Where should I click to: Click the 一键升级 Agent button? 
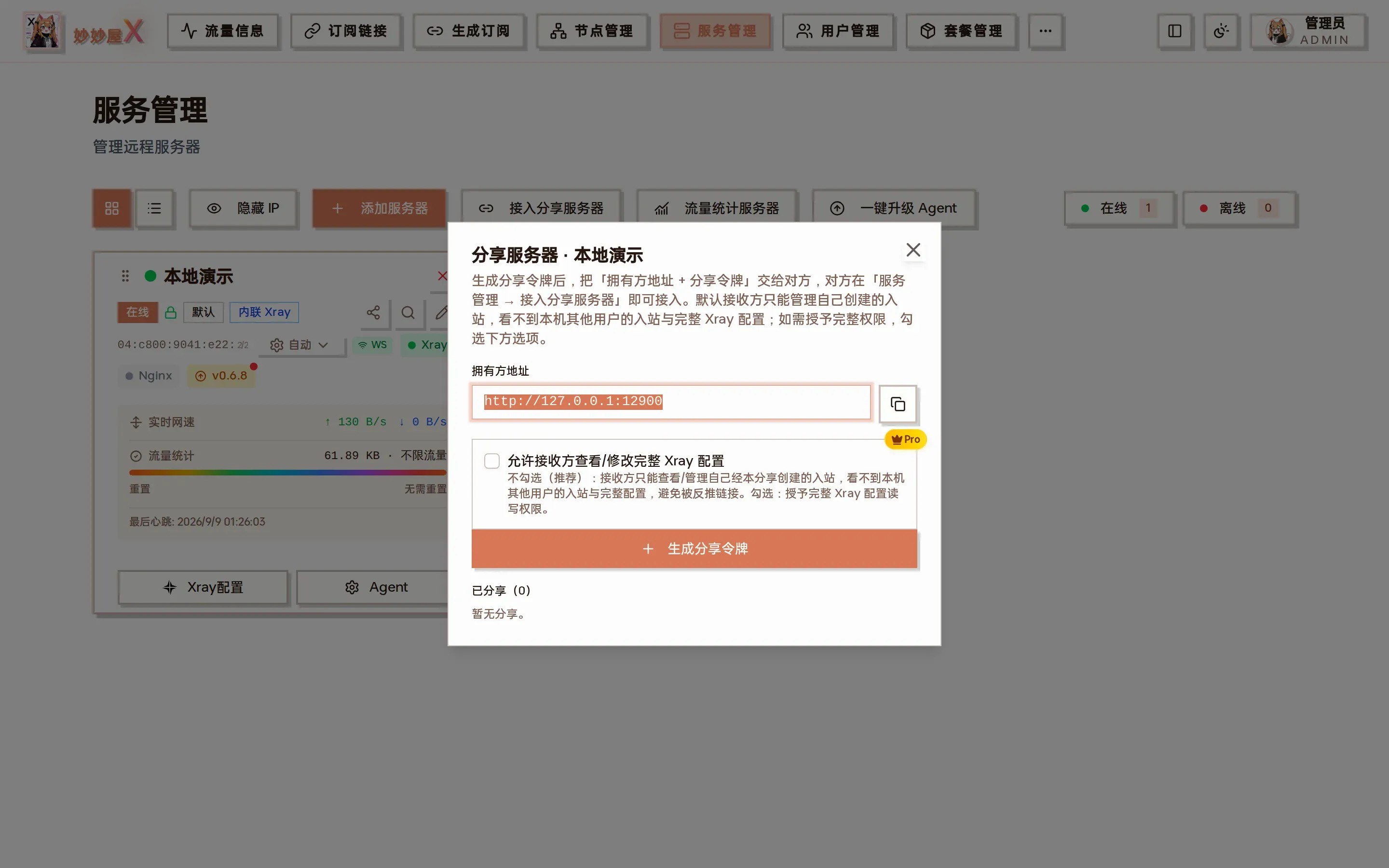pyautogui.click(x=894, y=208)
